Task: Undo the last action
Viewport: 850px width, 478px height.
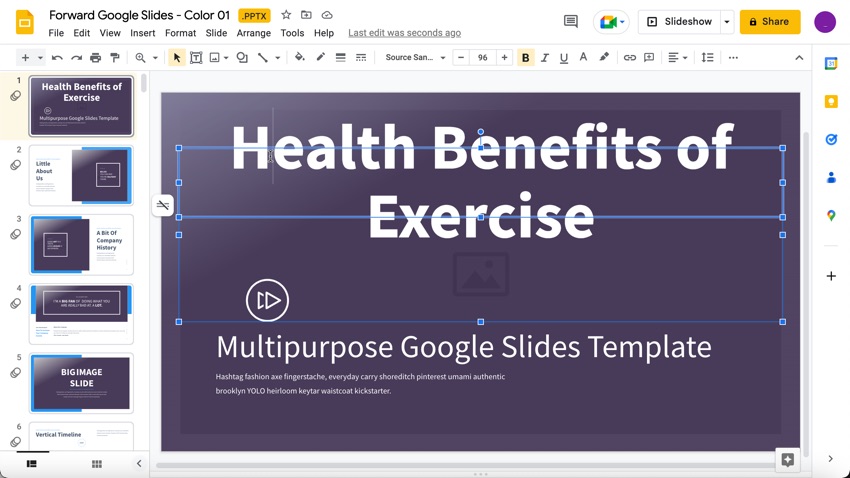Action: (57, 57)
